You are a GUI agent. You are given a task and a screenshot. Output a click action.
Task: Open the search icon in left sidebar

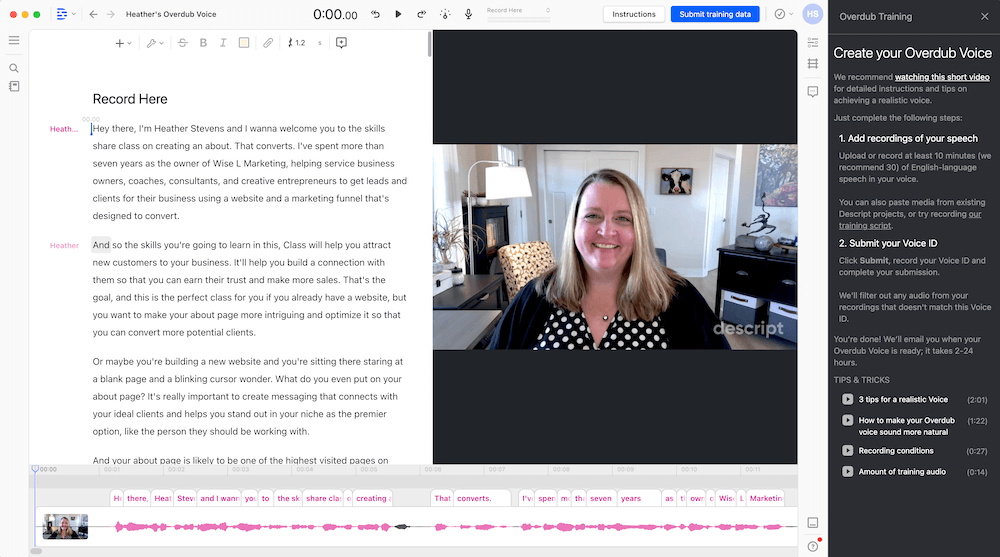coord(14,68)
